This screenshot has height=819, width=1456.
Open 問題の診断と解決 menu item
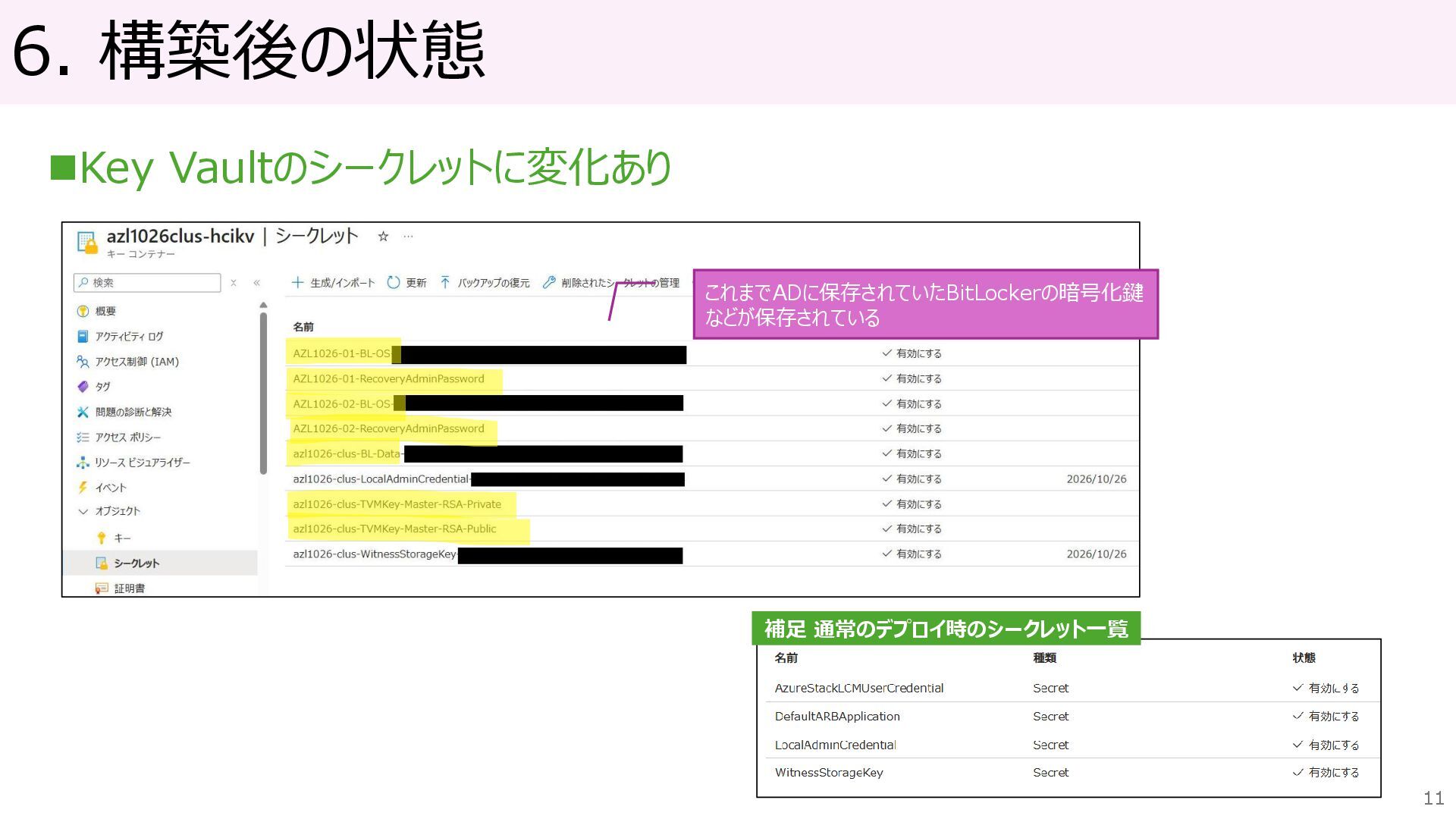tap(133, 413)
